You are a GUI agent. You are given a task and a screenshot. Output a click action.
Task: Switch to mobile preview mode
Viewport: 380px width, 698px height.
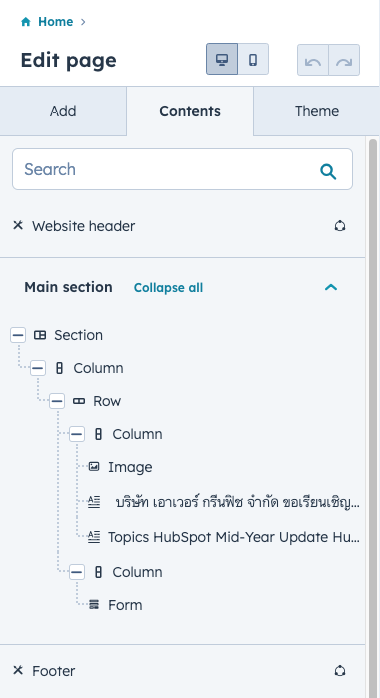[253, 59]
